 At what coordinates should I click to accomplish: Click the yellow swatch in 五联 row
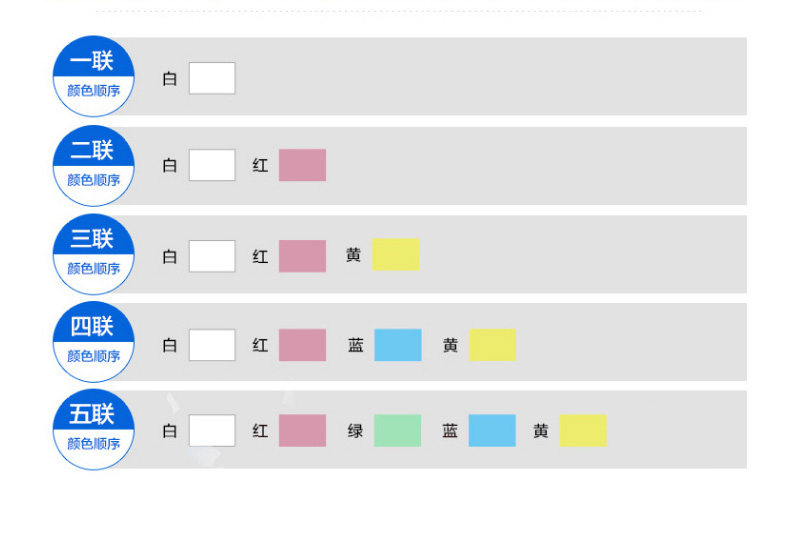click(583, 431)
